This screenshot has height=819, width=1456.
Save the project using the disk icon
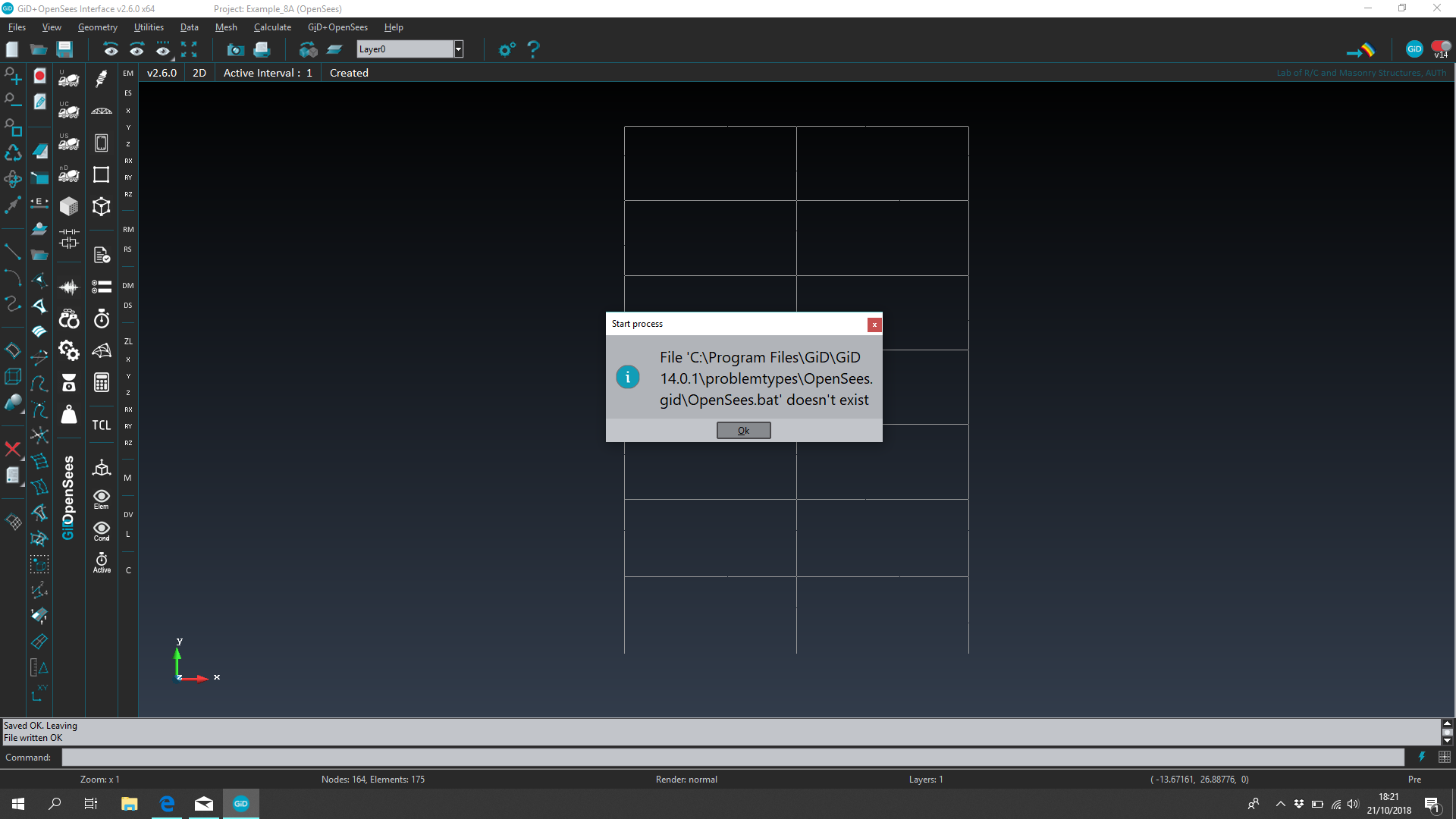pos(64,49)
